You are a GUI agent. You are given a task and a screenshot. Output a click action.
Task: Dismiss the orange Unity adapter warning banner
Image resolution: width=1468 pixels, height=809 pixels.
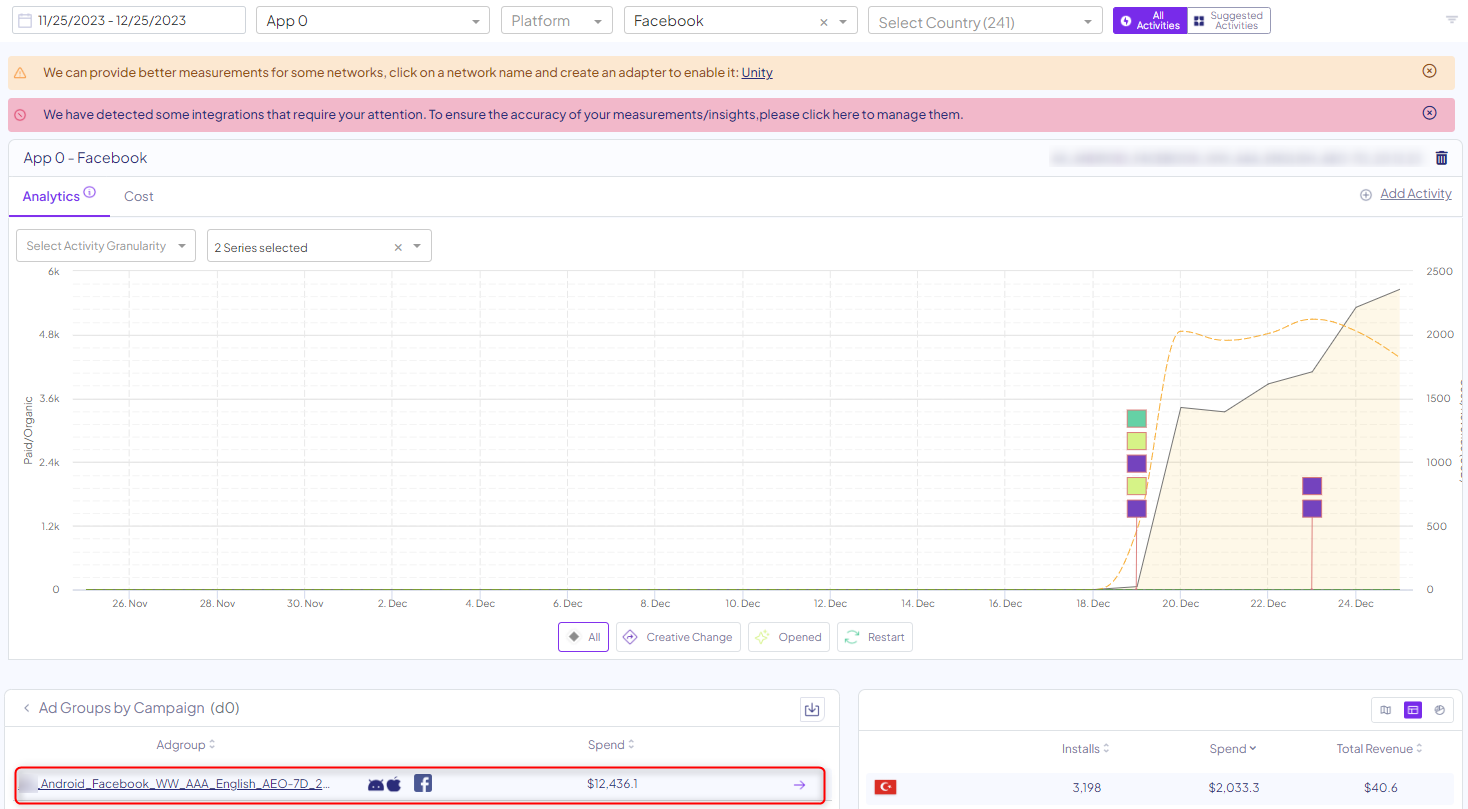click(x=1429, y=71)
